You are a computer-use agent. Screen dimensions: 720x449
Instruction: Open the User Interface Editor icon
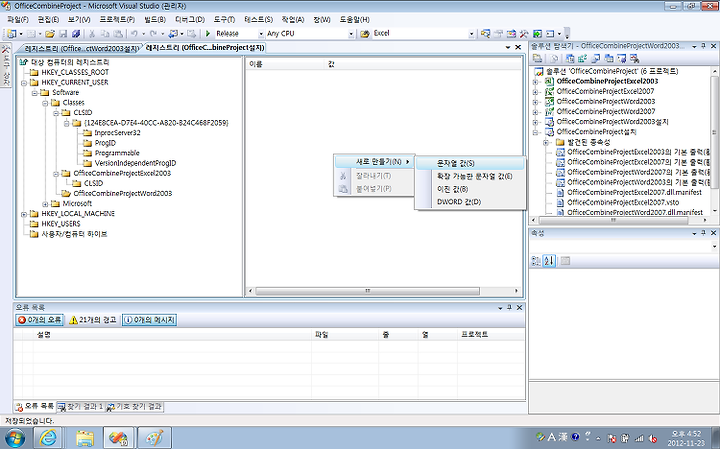[x=609, y=58]
